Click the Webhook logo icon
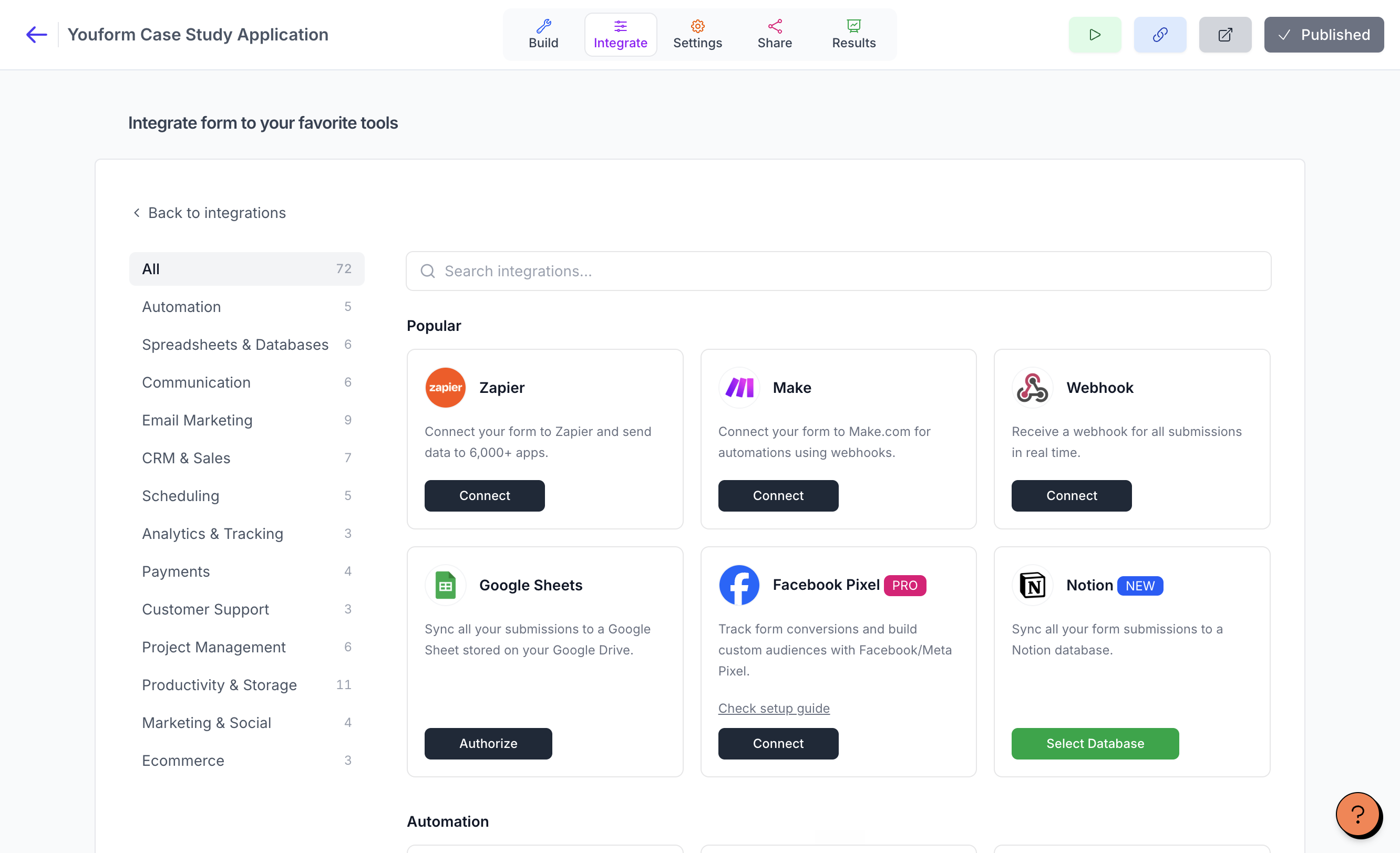 1032,387
